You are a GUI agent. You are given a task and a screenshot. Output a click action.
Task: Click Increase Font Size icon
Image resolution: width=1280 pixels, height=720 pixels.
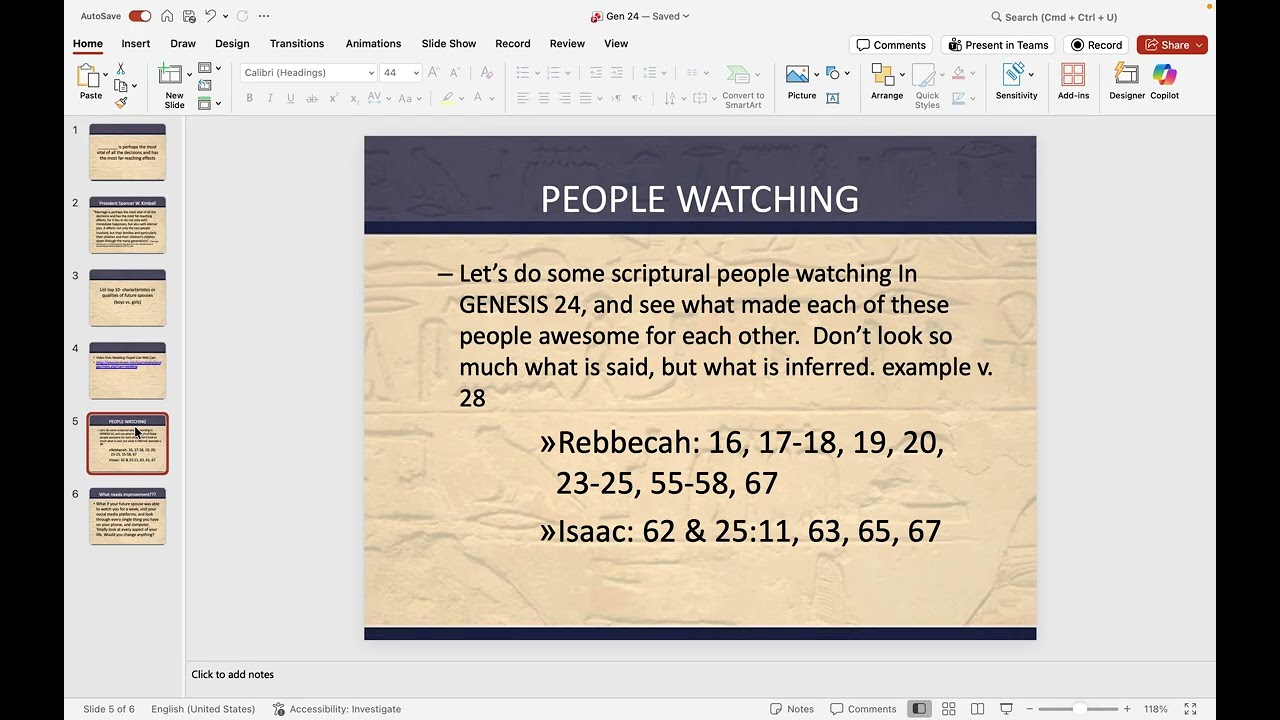tap(436, 73)
